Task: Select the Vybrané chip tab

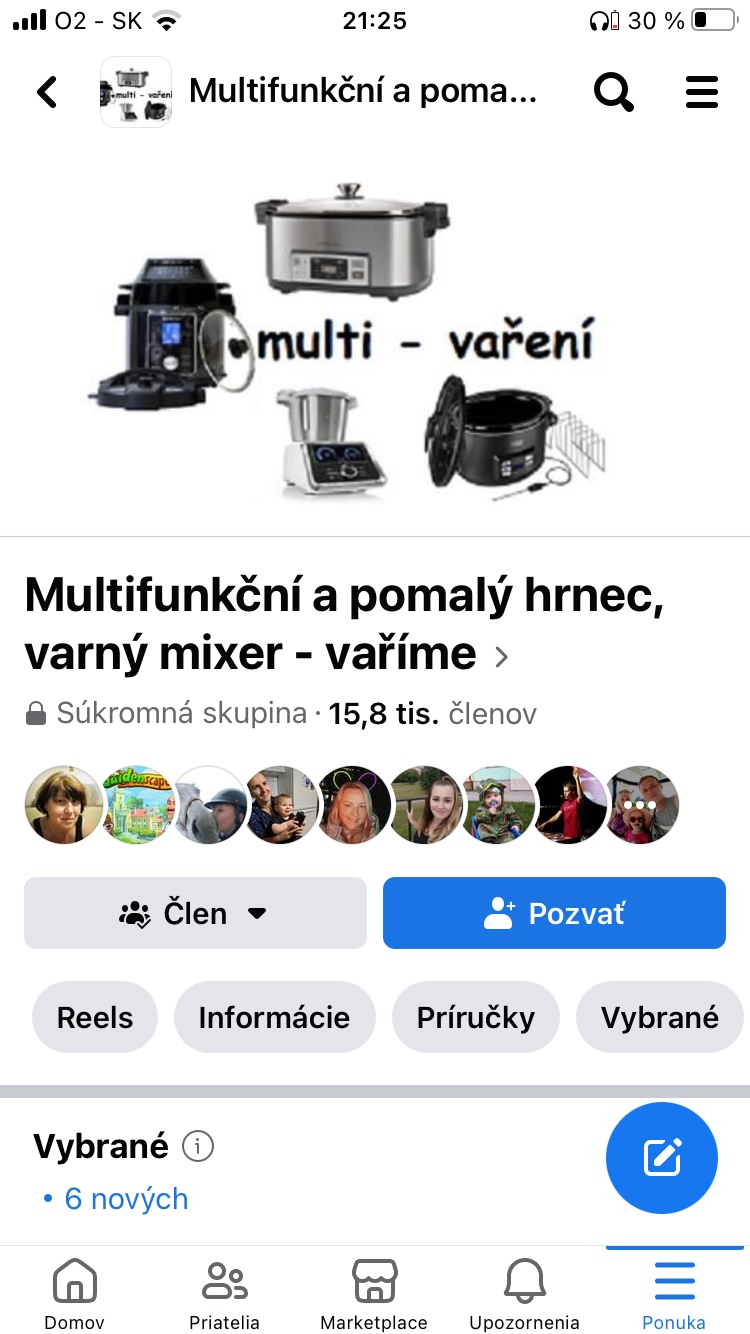Action: pyautogui.click(x=660, y=1018)
